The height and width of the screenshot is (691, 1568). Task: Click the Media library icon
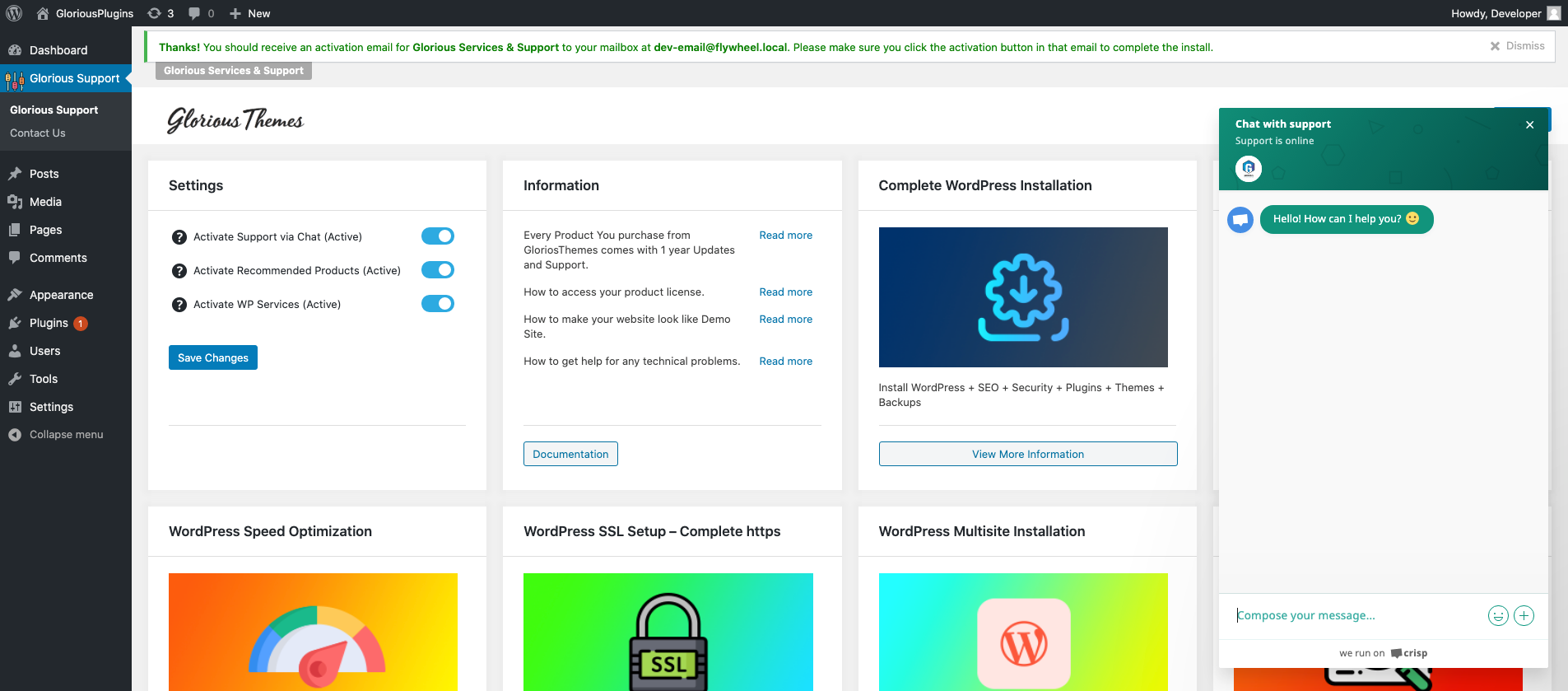pyautogui.click(x=15, y=202)
